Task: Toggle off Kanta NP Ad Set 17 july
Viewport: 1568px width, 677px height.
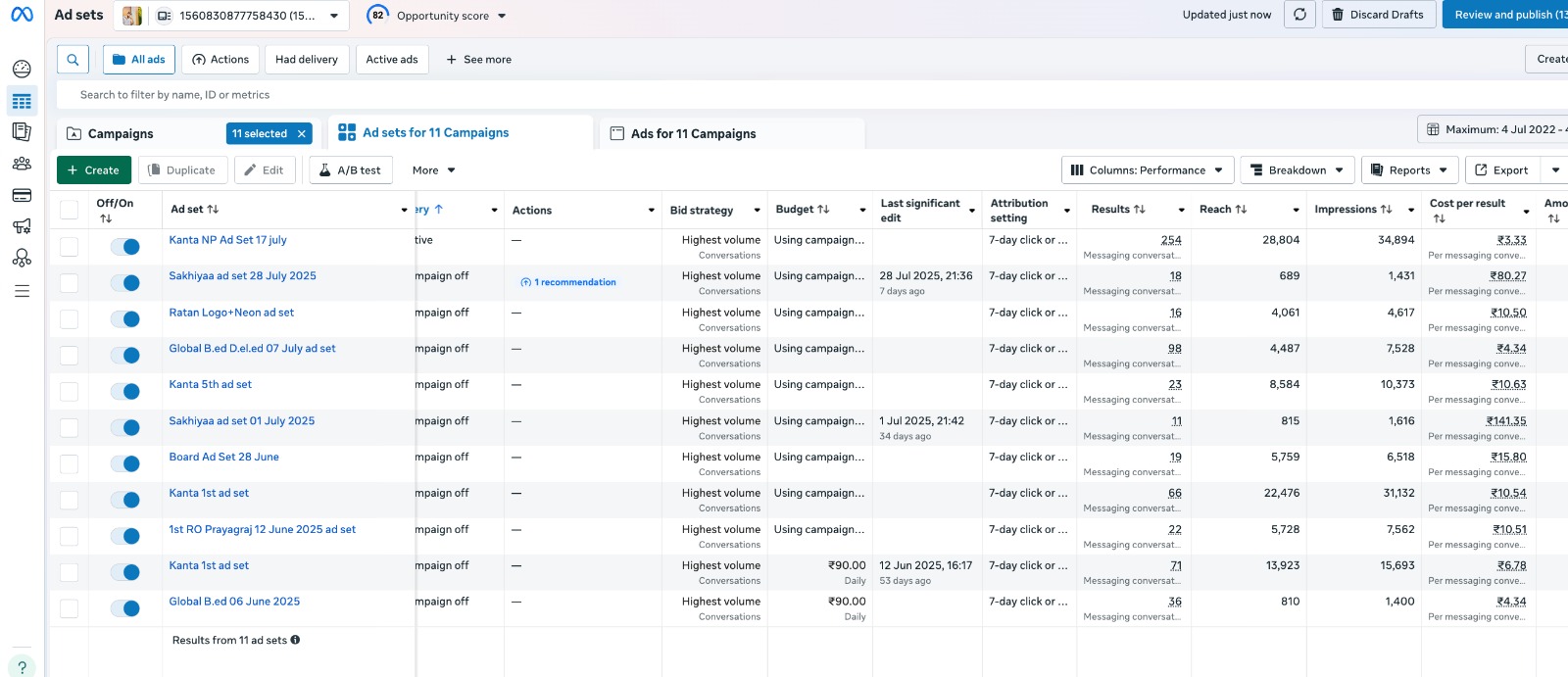Action: tap(125, 247)
